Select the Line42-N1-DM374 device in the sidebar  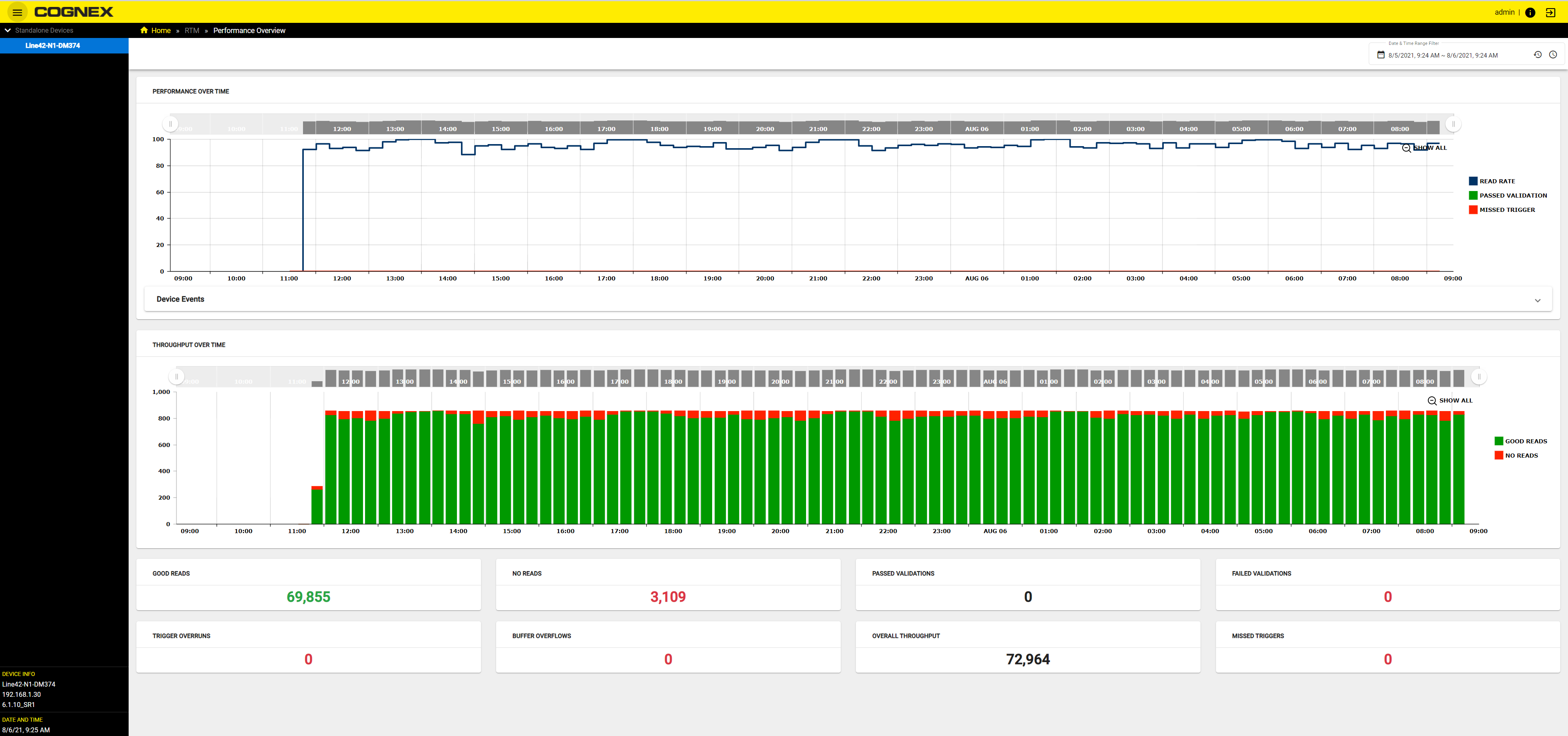tap(64, 46)
